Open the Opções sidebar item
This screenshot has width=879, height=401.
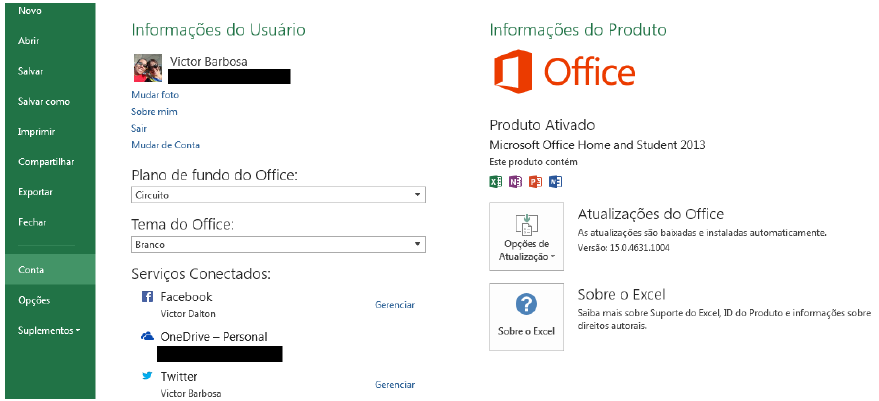click(34, 300)
